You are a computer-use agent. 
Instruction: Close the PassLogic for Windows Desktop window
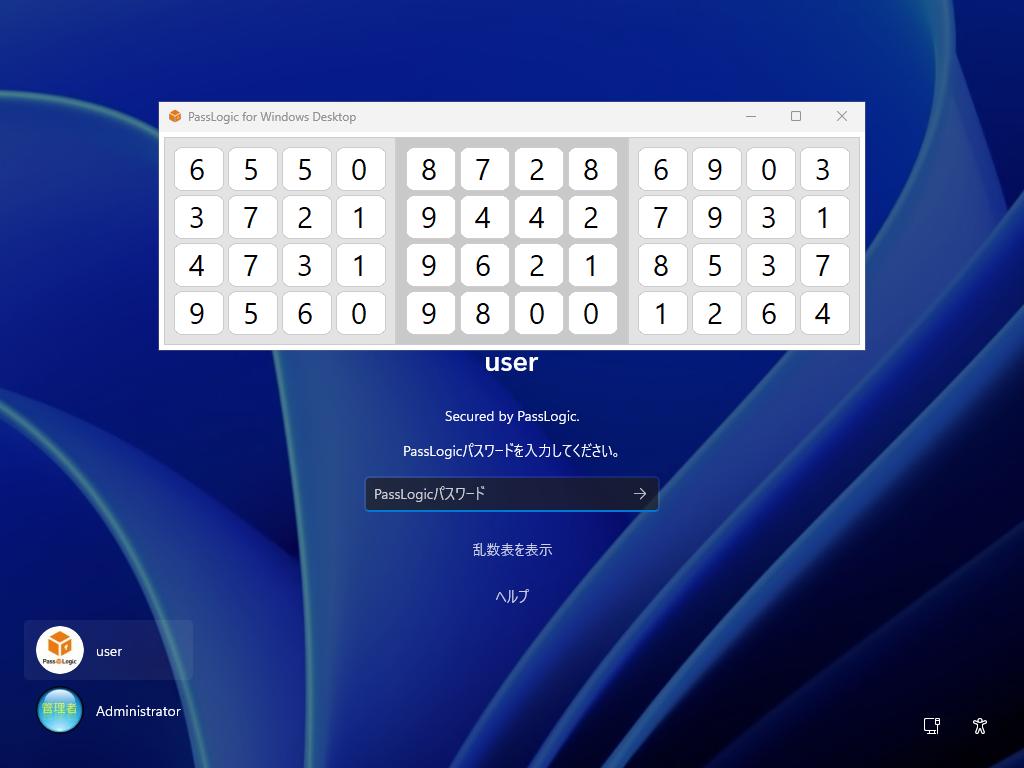click(x=842, y=116)
